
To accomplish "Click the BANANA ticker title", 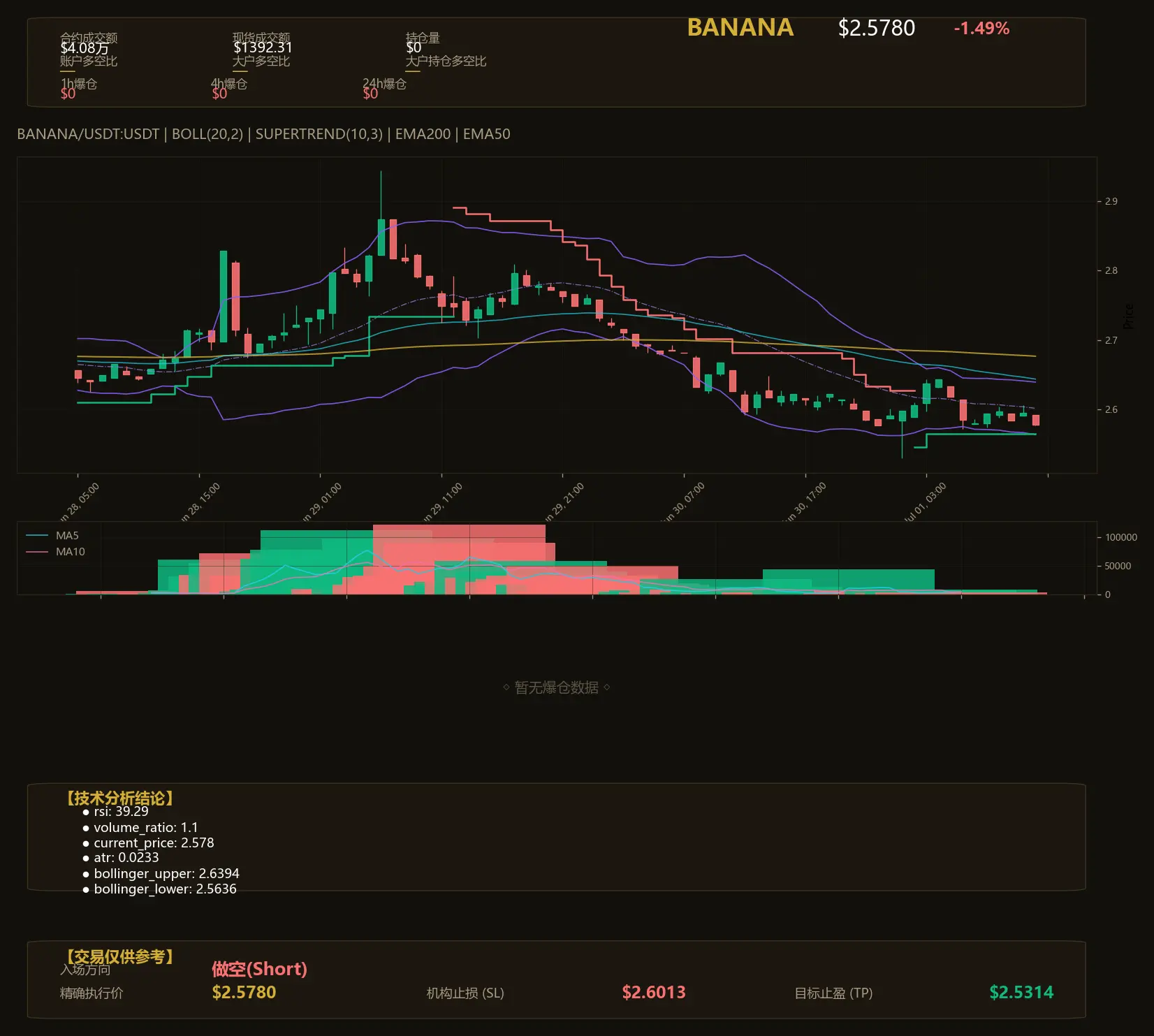I will point(740,27).
